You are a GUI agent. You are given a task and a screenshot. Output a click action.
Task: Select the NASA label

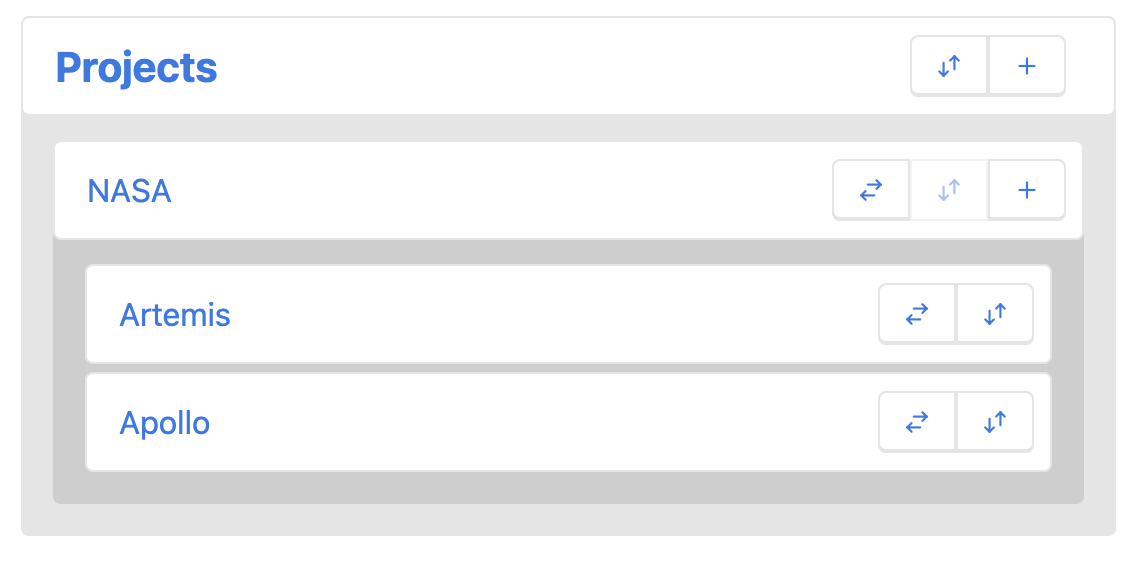(130, 191)
